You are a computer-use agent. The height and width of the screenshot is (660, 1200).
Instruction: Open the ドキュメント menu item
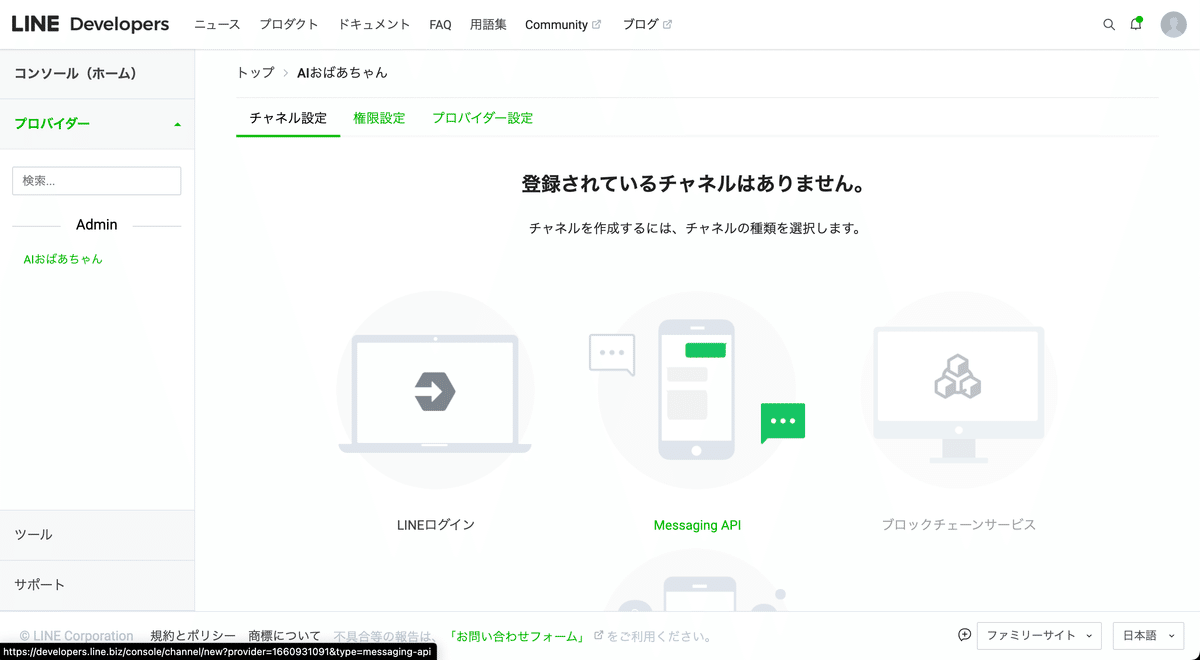coord(374,25)
